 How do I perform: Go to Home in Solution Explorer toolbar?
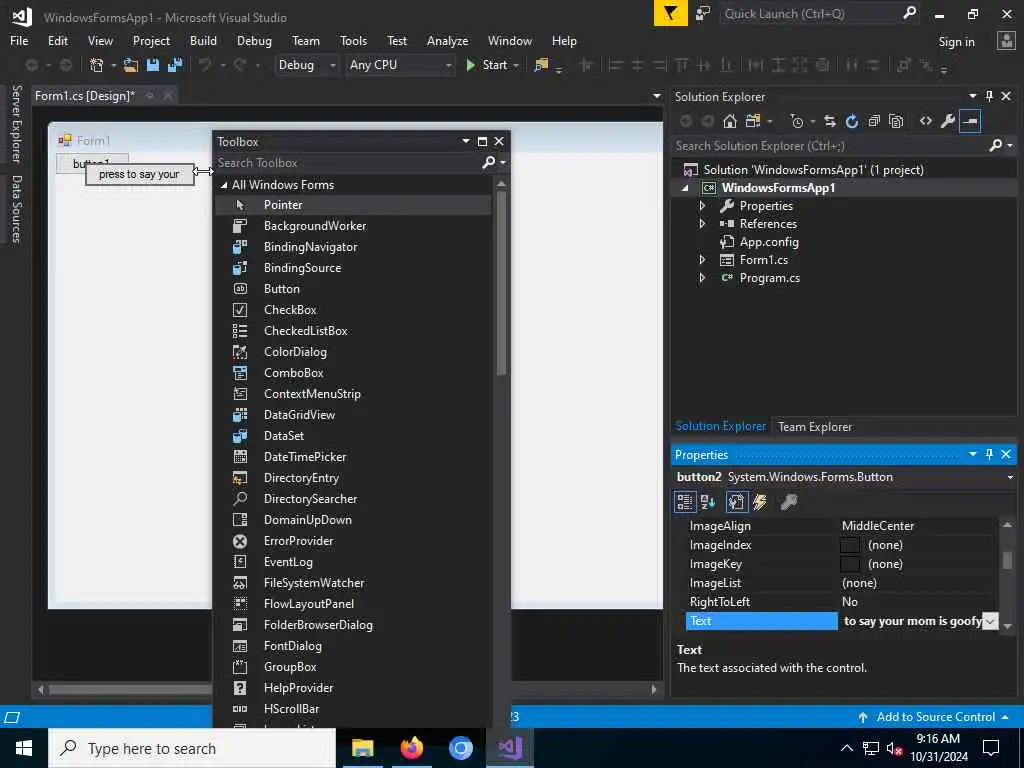point(730,121)
